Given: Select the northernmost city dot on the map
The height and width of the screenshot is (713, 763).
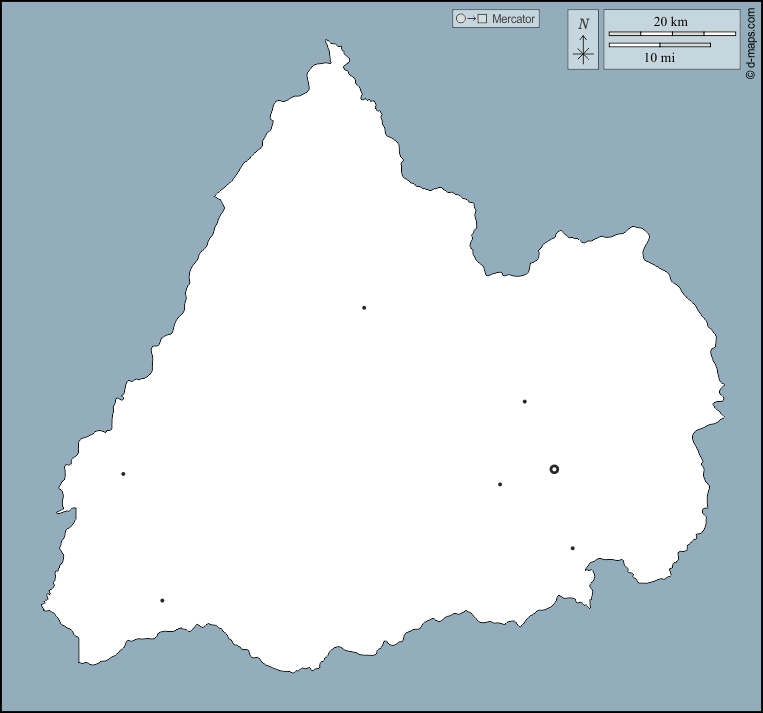Looking at the screenshot, I should pyautogui.click(x=364, y=308).
